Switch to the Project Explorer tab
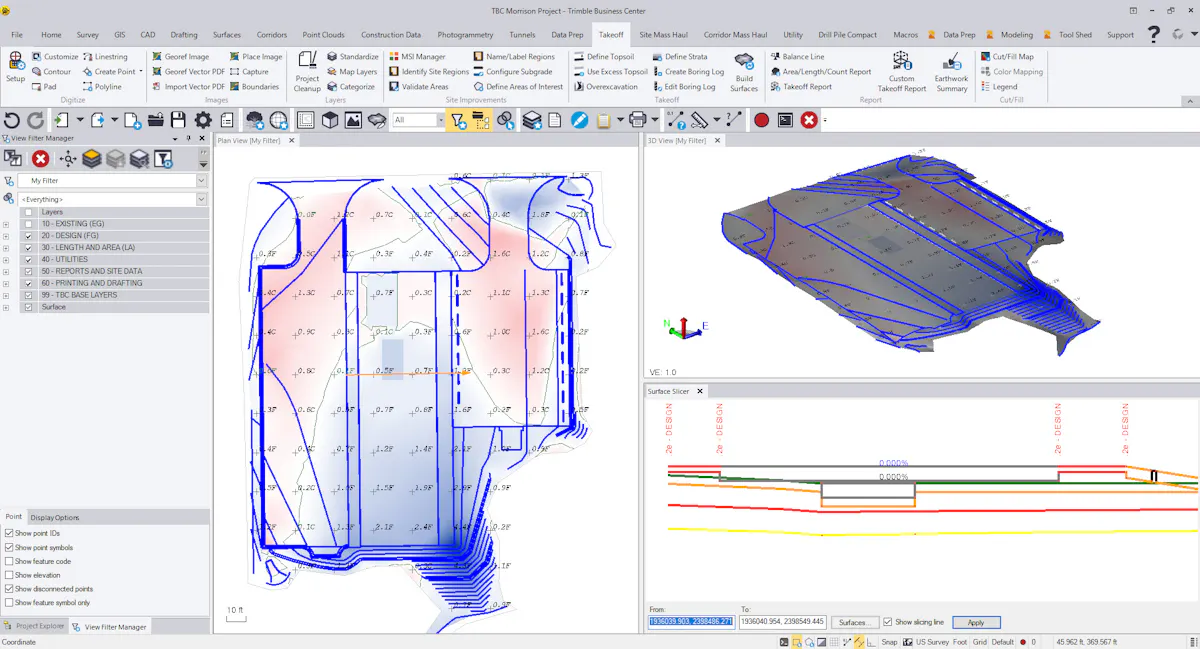Viewport: 1200px width, 649px height. pos(35,627)
